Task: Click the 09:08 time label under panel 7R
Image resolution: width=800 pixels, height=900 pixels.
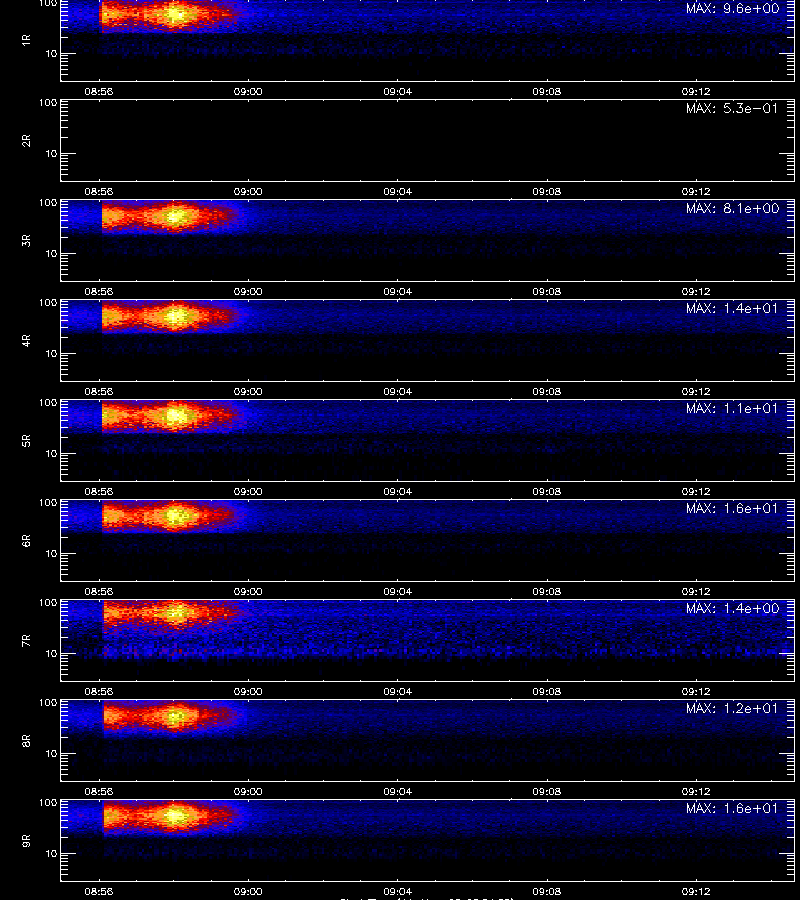Action: [547, 691]
